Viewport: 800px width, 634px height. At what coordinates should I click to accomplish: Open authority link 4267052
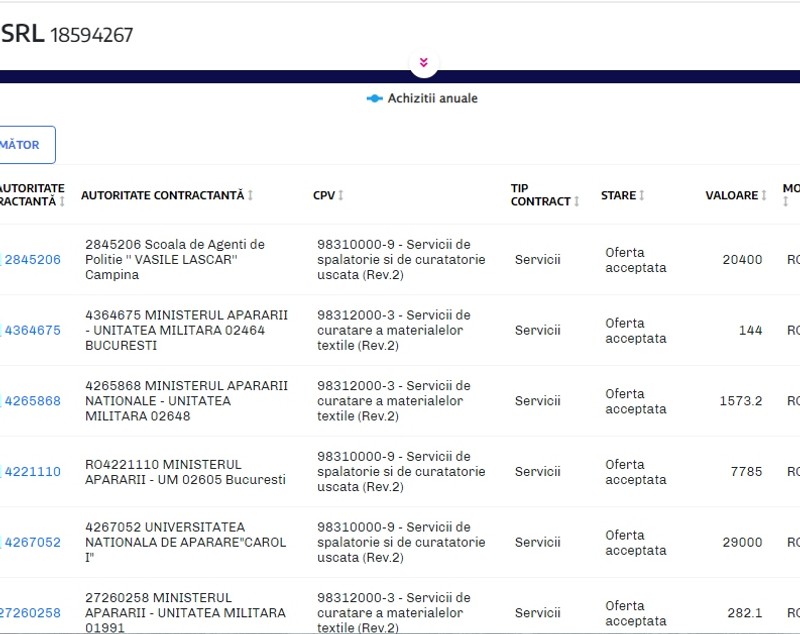(33, 542)
